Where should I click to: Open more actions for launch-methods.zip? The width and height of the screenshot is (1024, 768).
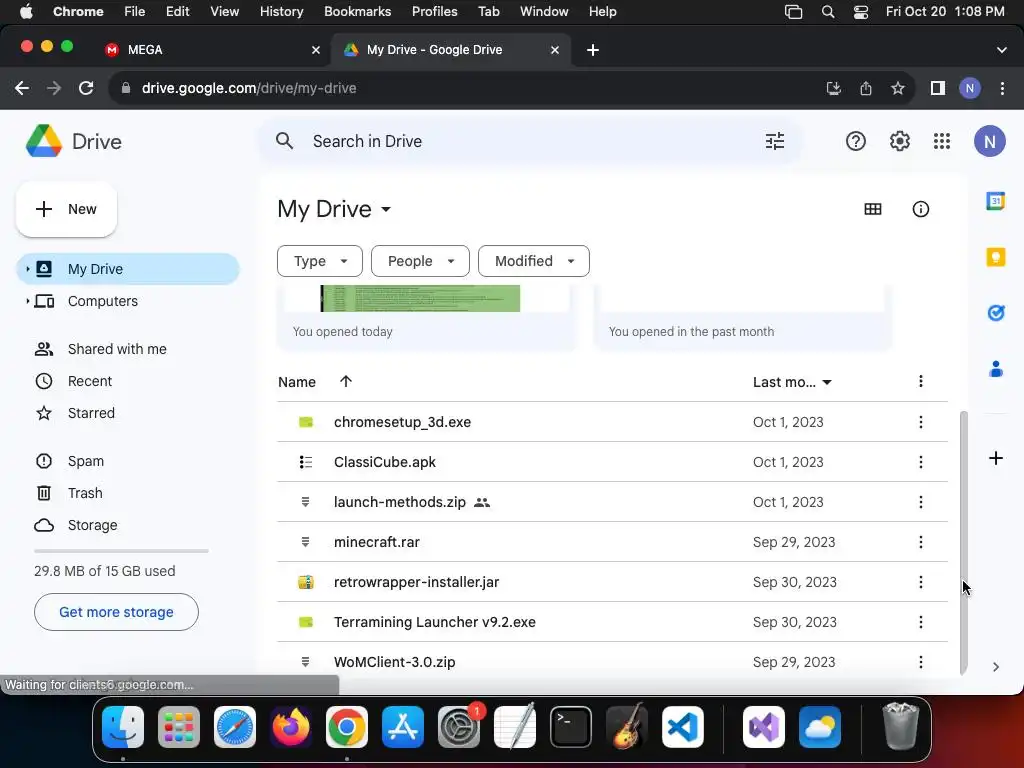tap(920, 502)
